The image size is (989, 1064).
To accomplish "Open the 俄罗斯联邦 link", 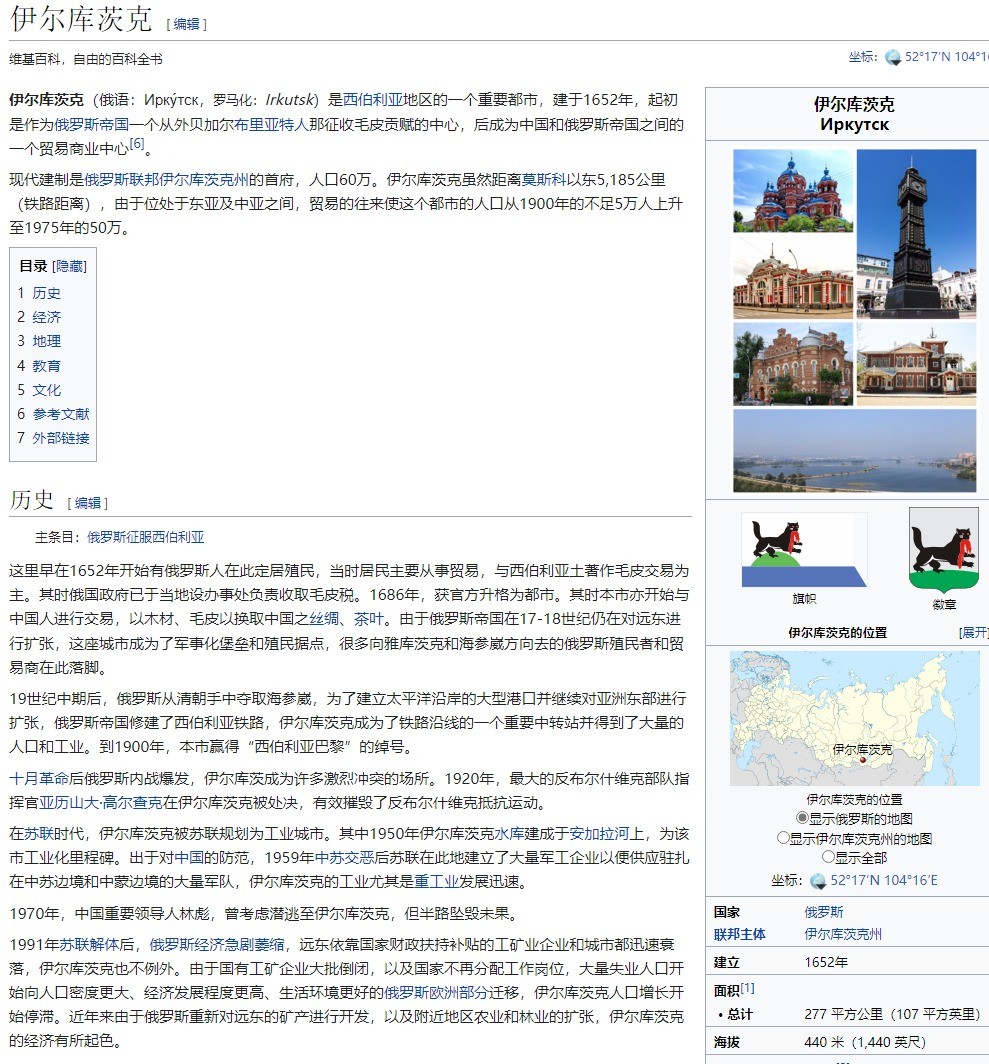I will point(122,180).
